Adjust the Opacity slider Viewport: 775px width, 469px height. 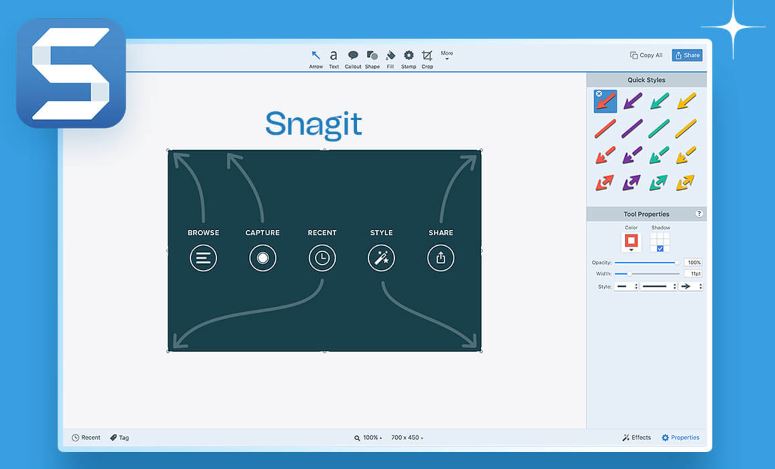[646, 262]
